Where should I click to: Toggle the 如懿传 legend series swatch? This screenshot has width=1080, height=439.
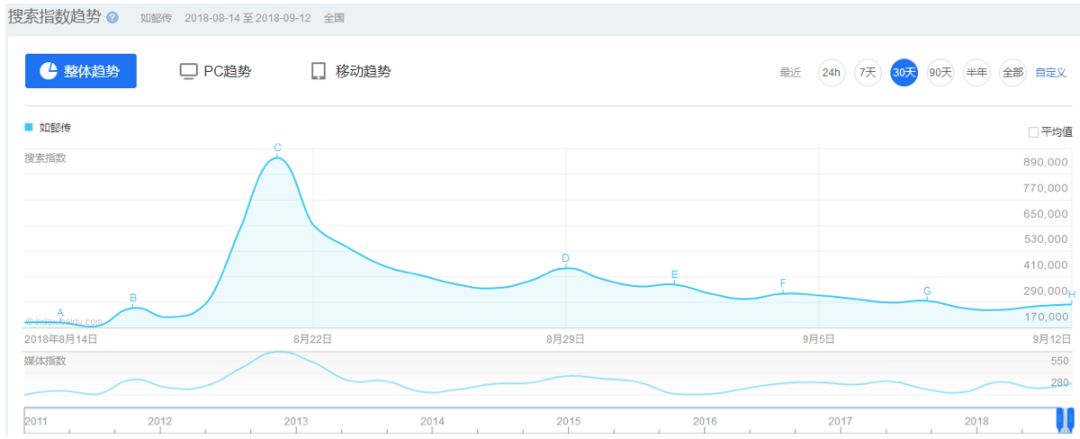[29, 127]
